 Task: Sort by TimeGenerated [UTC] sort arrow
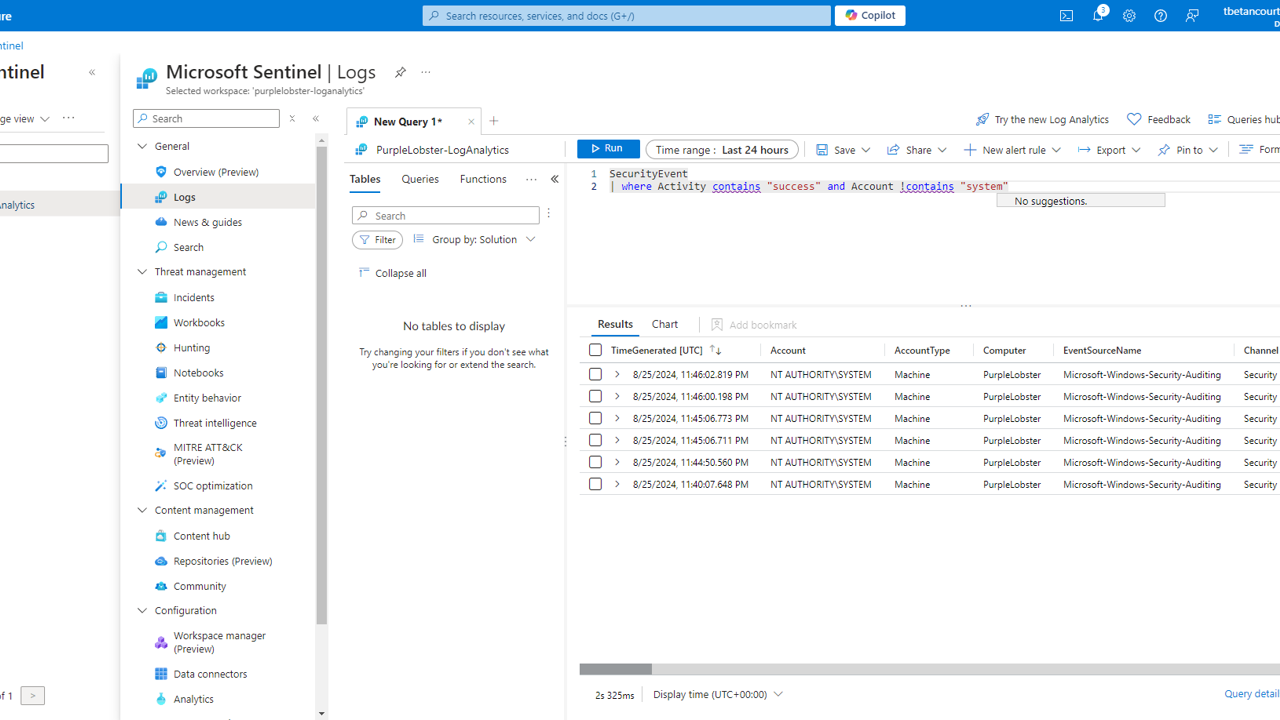click(x=715, y=350)
